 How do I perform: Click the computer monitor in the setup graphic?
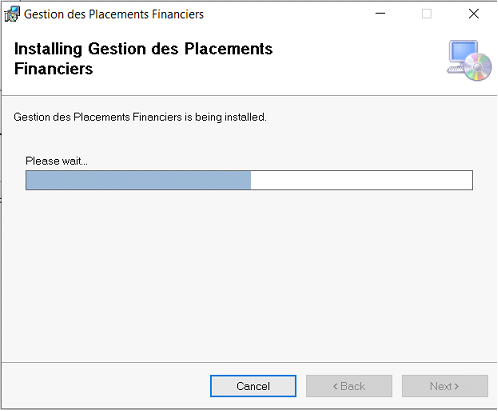tap(462, 52)
